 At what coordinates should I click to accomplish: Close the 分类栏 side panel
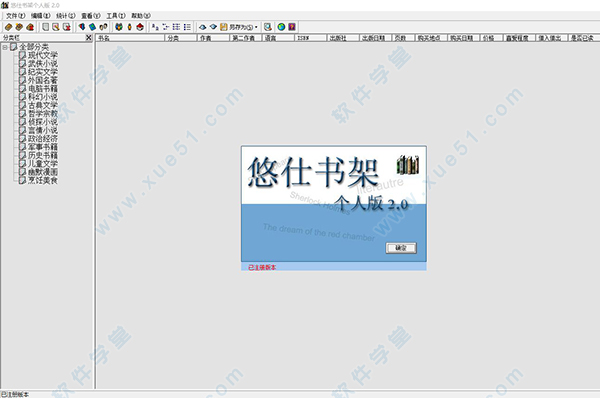click(x=88, y=38)
